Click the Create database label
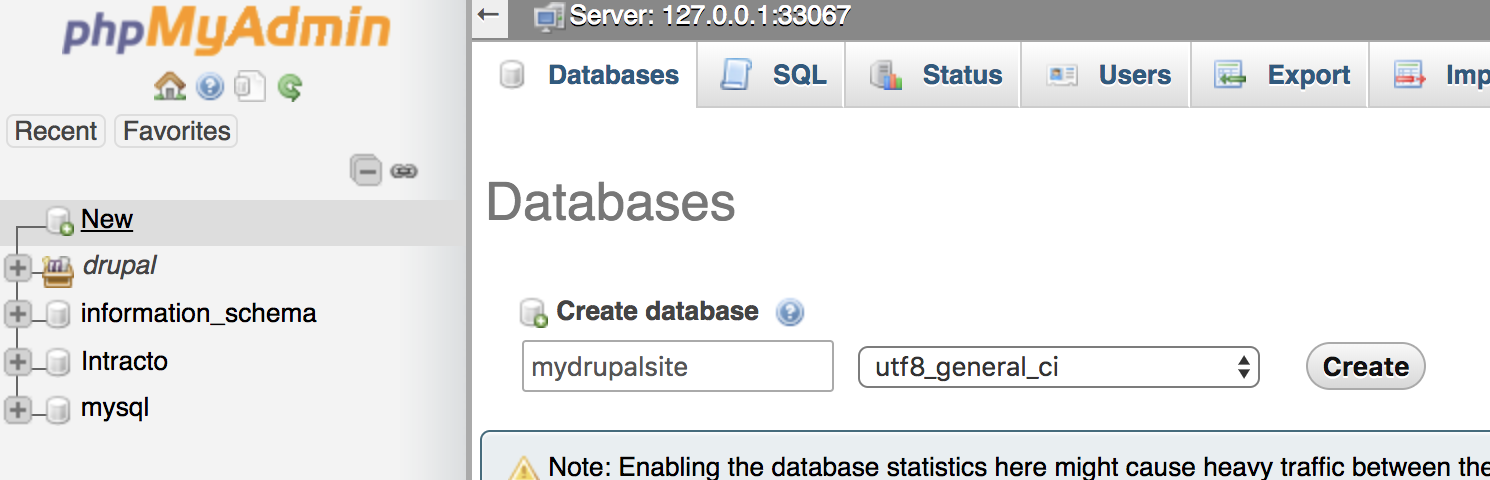1490x480 pixels. [657, 311]
